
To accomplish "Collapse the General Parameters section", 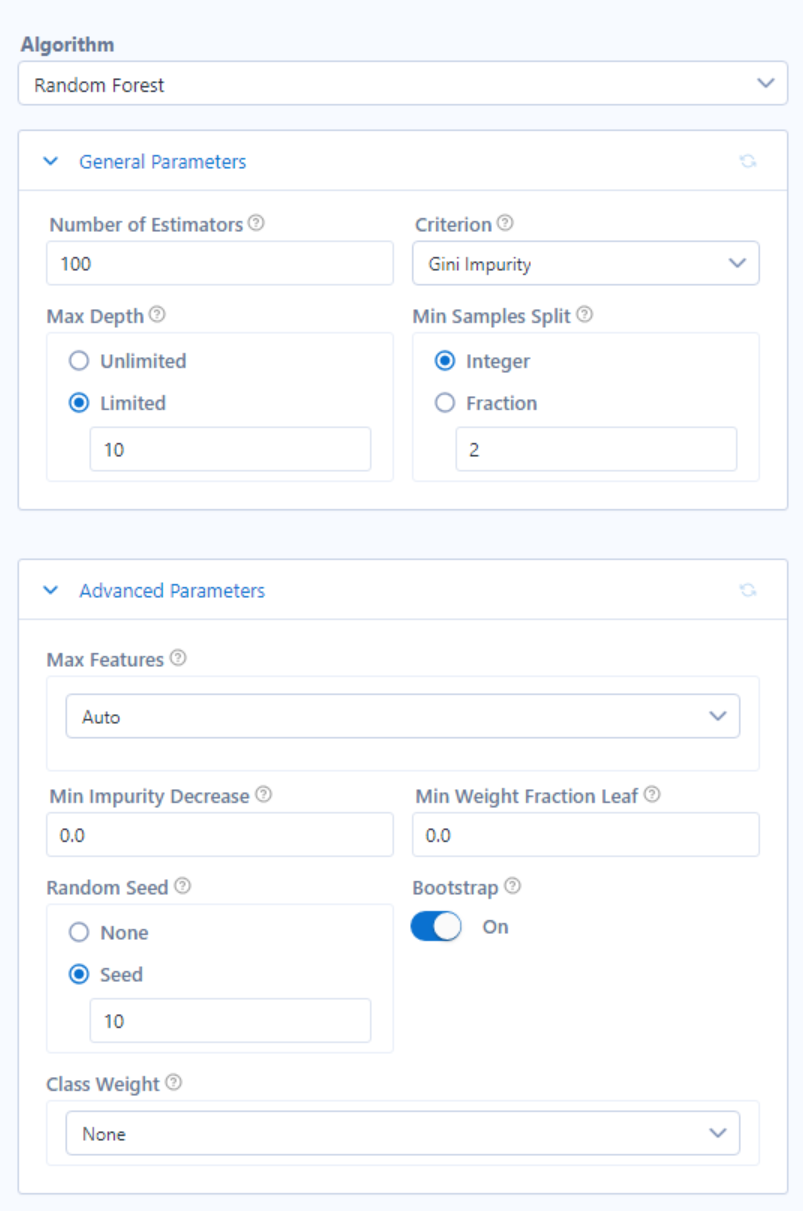I will tap(51, 161).
